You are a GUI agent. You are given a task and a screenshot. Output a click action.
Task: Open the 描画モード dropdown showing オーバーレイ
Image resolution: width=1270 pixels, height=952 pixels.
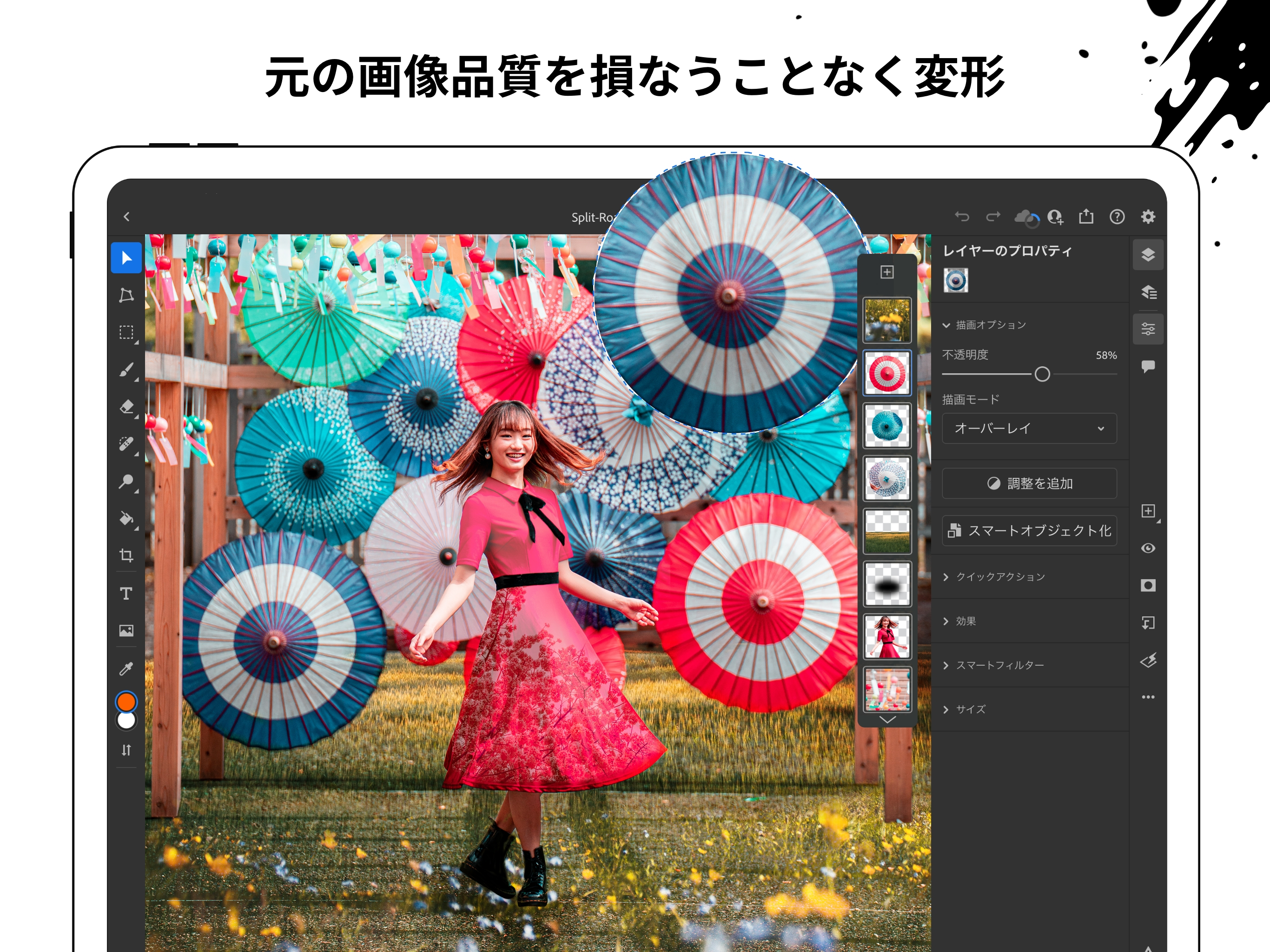[1030, 428]
